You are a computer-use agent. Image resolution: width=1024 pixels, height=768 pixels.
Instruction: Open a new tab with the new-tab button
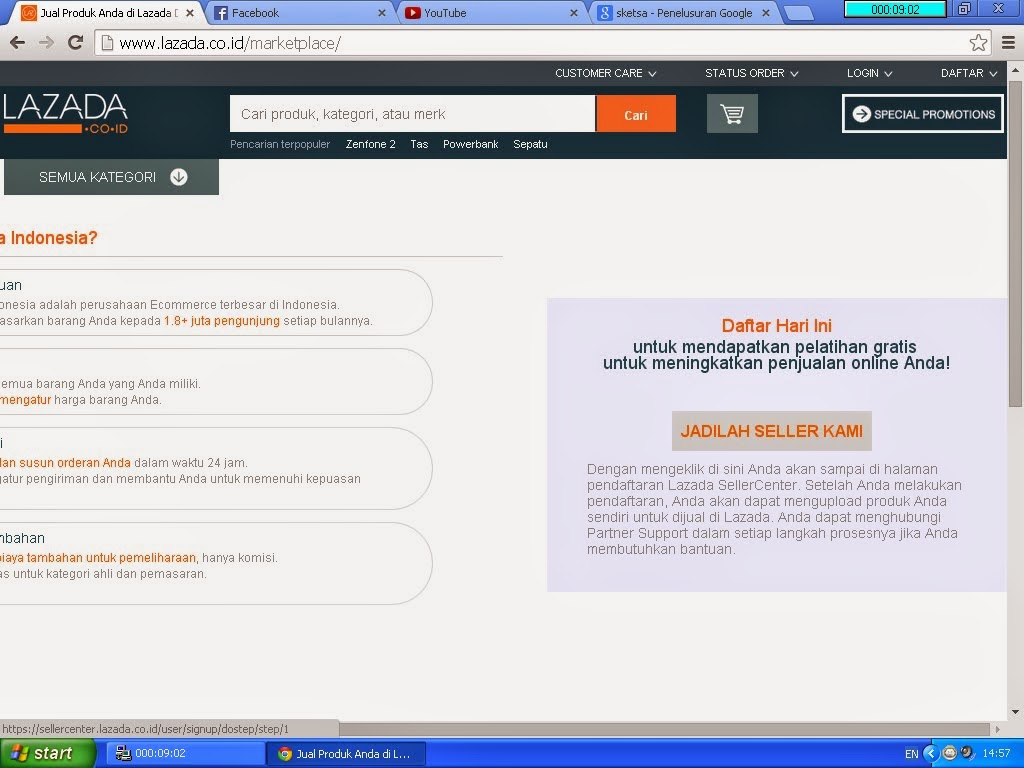click(x=798, y=13)
